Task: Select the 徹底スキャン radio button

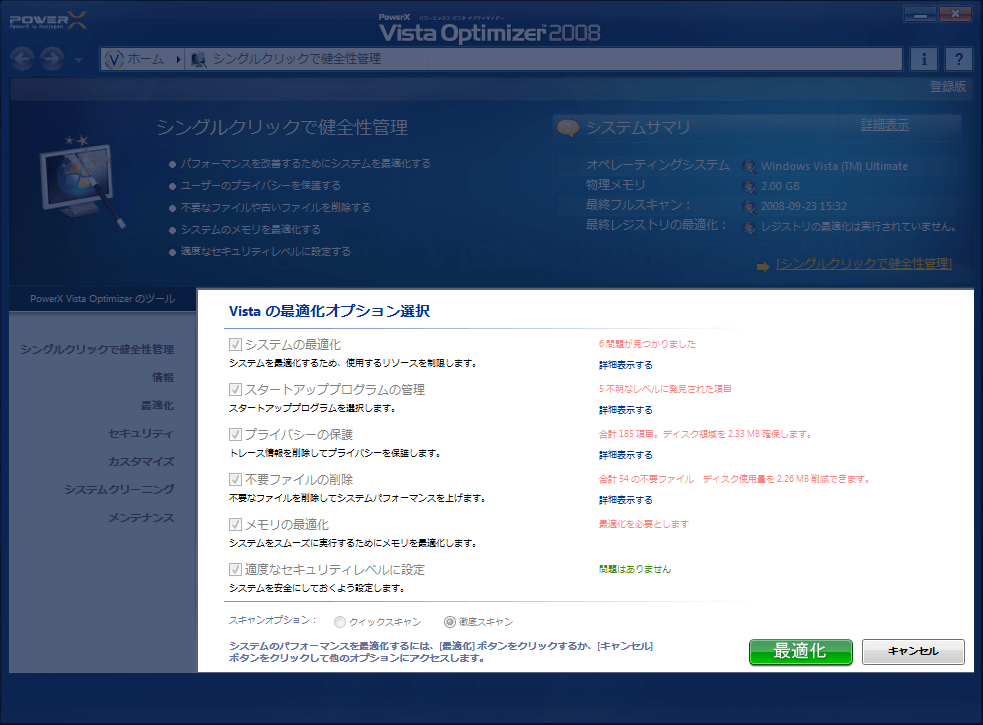Action: pyautogui.click(x=449, y=622)
